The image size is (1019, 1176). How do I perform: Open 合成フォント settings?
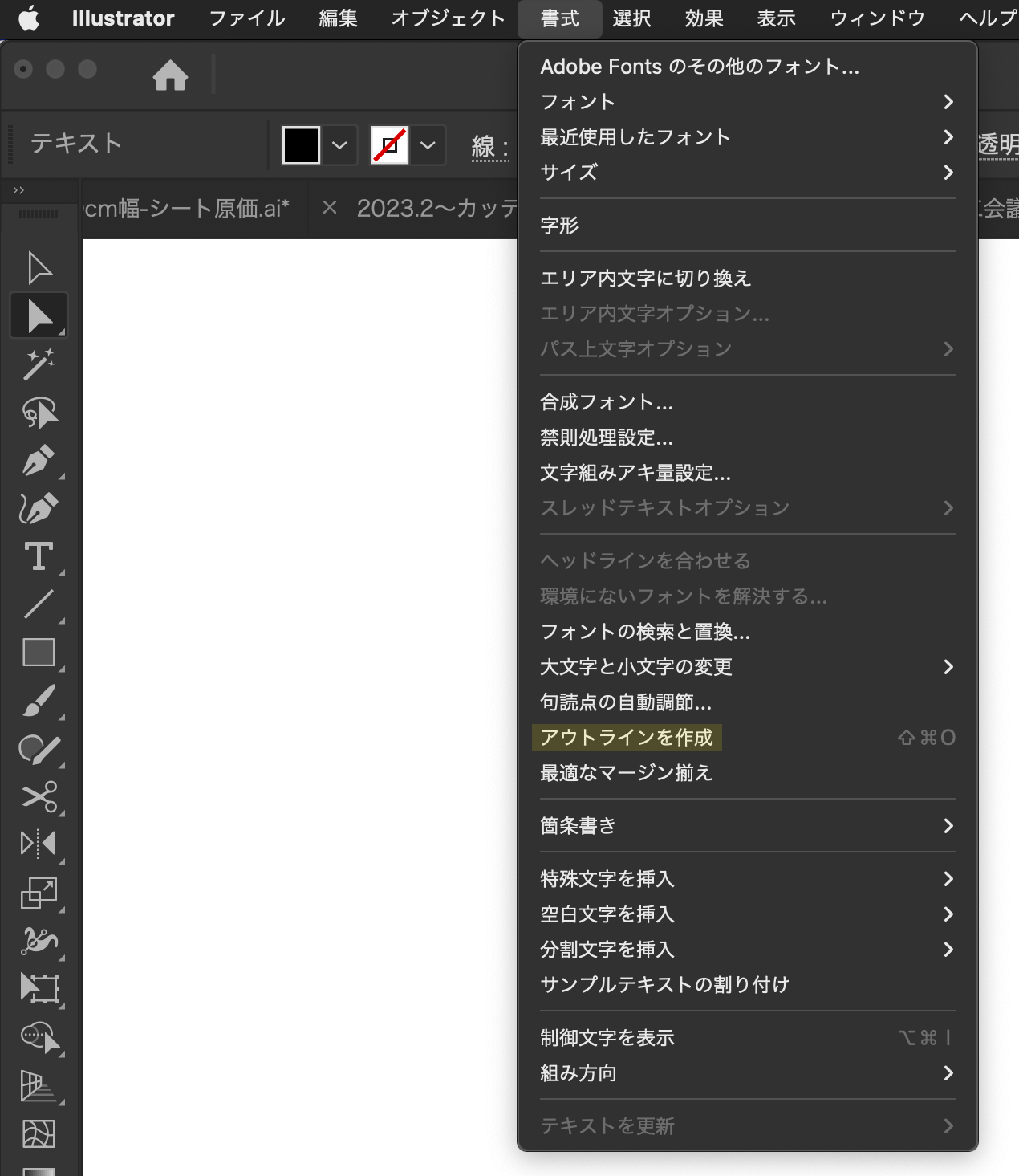748,402
